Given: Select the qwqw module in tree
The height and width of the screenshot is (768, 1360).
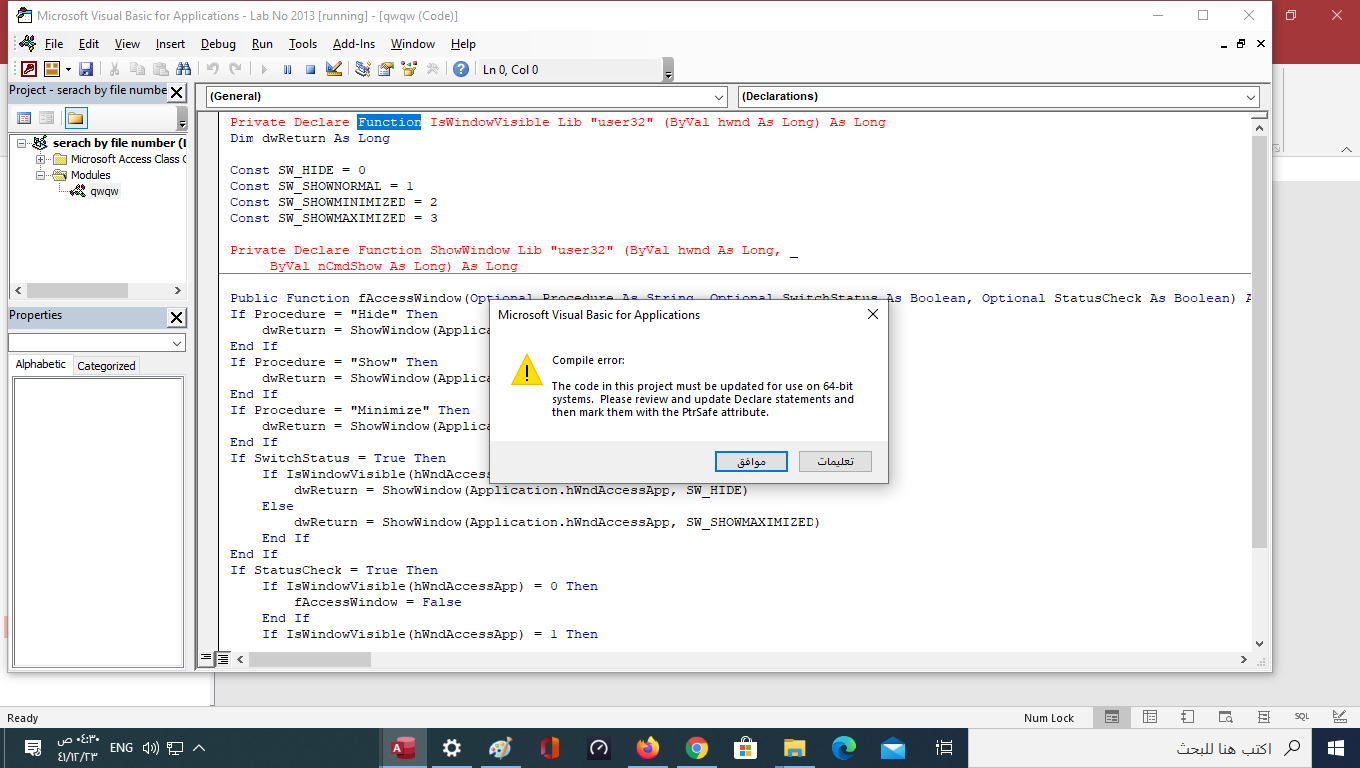Looking at the screenshot, I should click(x=104, y=191).
